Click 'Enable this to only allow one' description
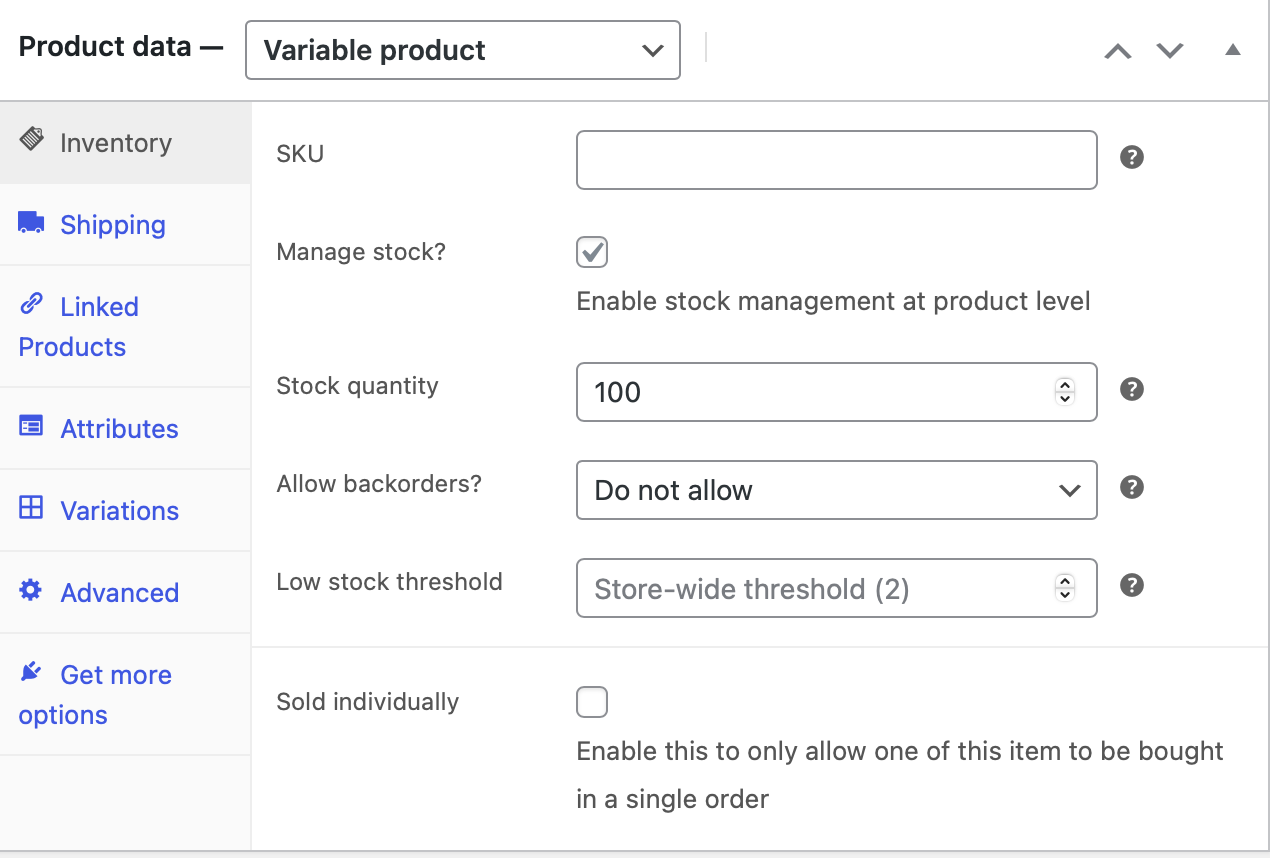Screen dimensions: 1270x858 tap(900, 775)
